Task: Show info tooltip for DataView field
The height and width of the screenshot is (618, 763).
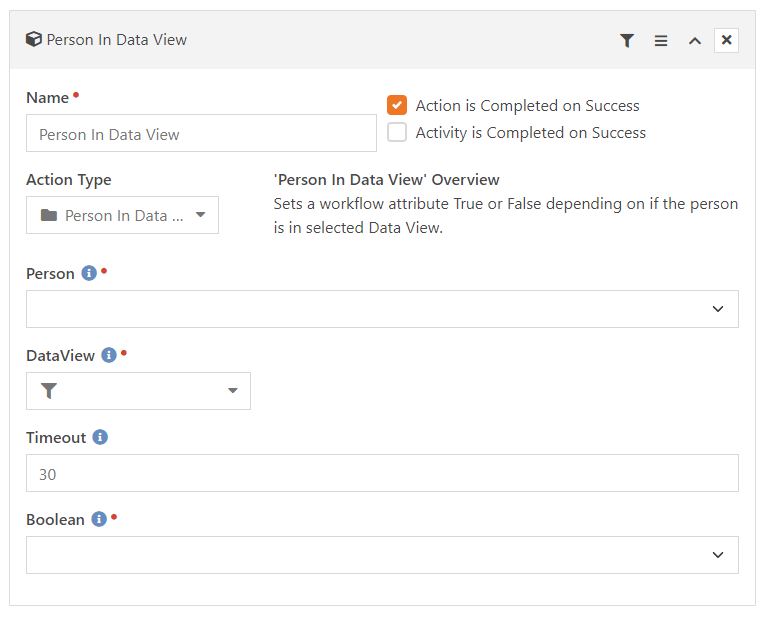Action: pos(109,355)
